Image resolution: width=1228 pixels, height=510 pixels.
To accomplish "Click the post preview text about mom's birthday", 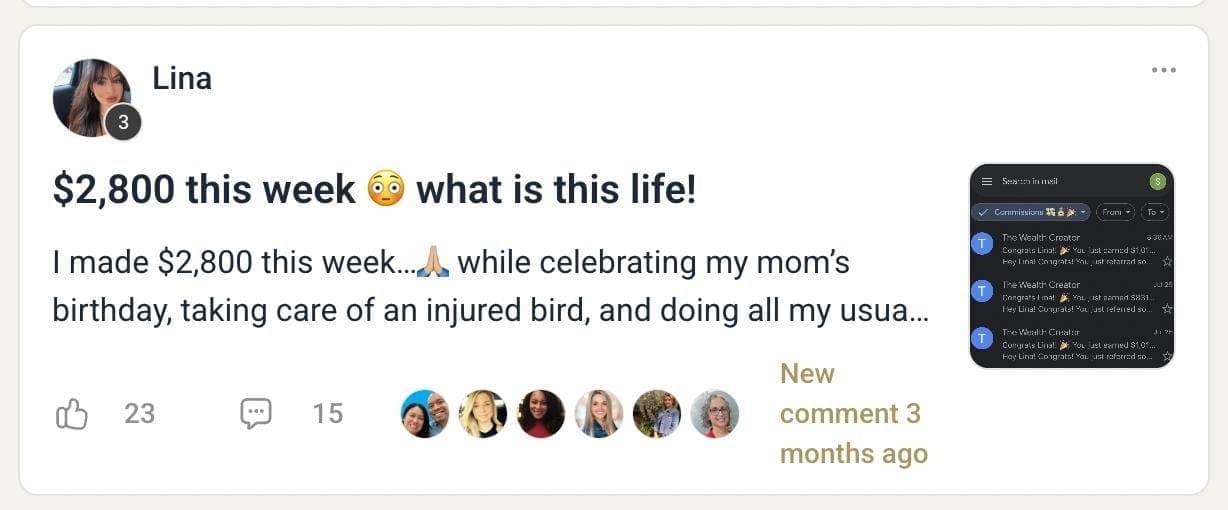I will point(490,286).
